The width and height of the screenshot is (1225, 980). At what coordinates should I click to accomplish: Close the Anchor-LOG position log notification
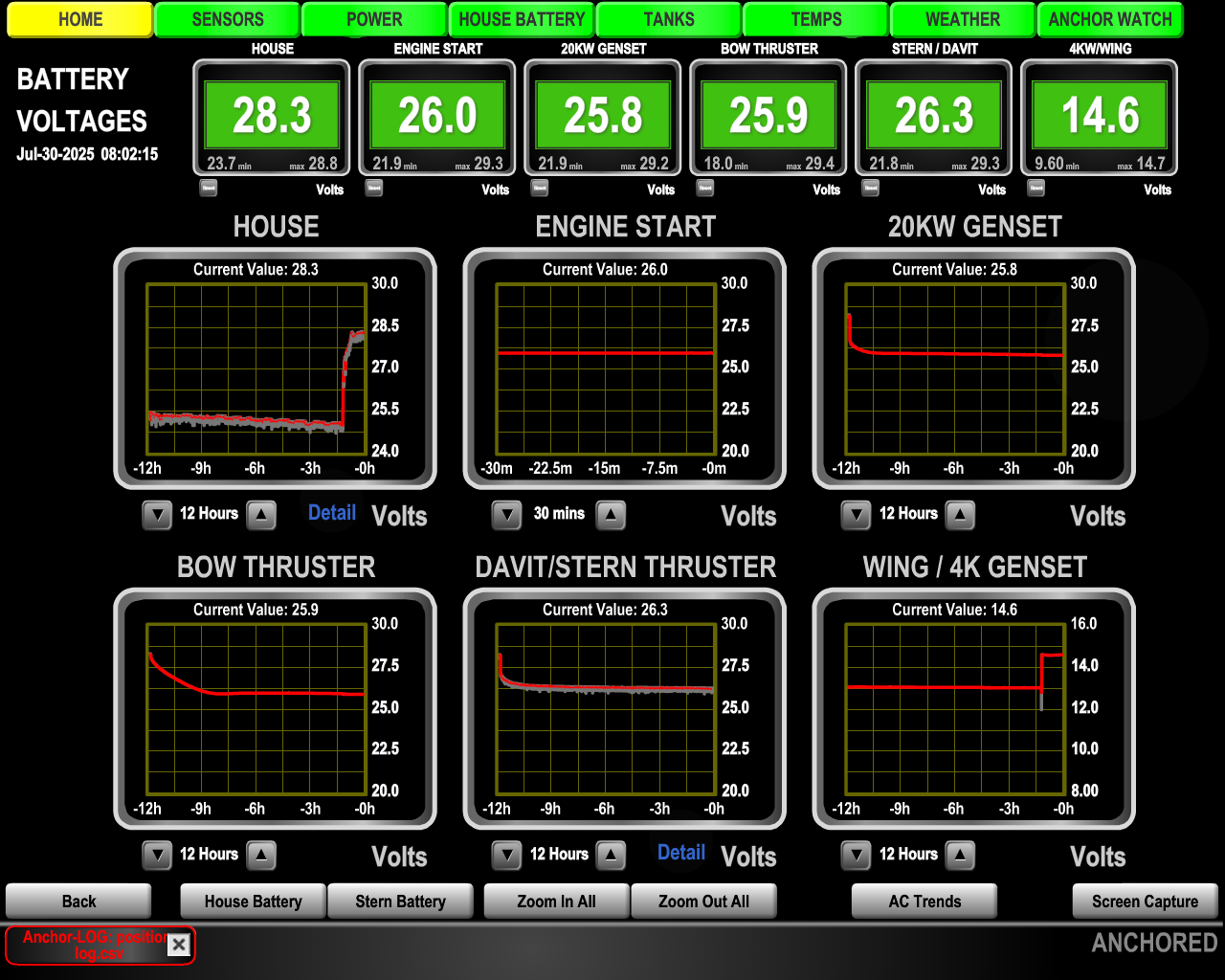tap(179, 946)
